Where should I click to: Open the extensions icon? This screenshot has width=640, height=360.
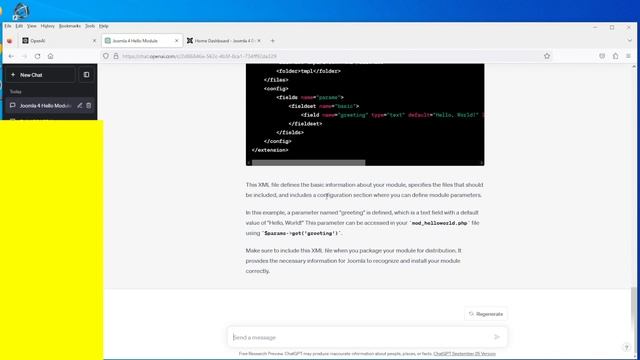616,56
